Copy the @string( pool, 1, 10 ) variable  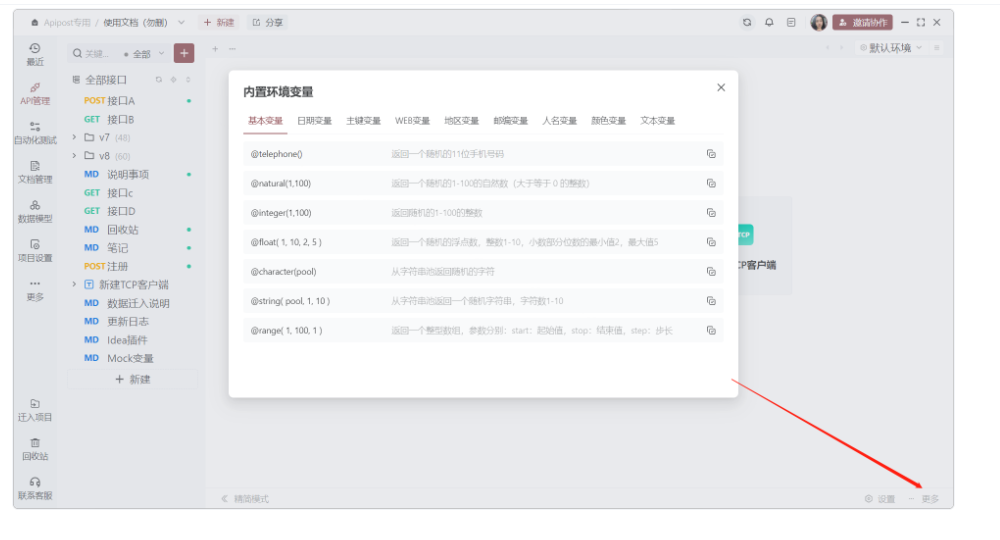pyautogui.click(x=711, y=301)
